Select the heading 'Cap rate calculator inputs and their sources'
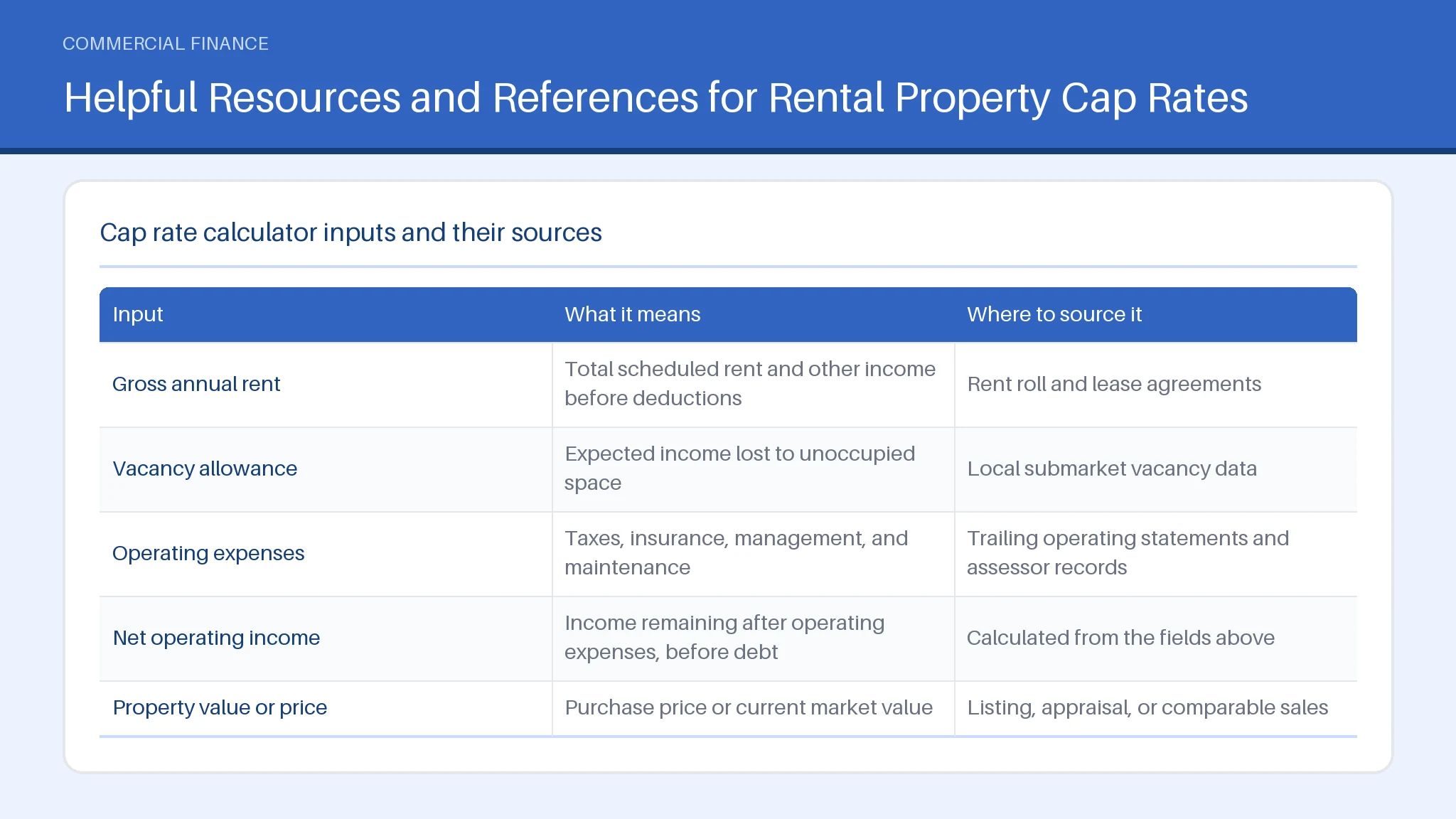This screenshot has width=1456, height=819. coord(350,232)
